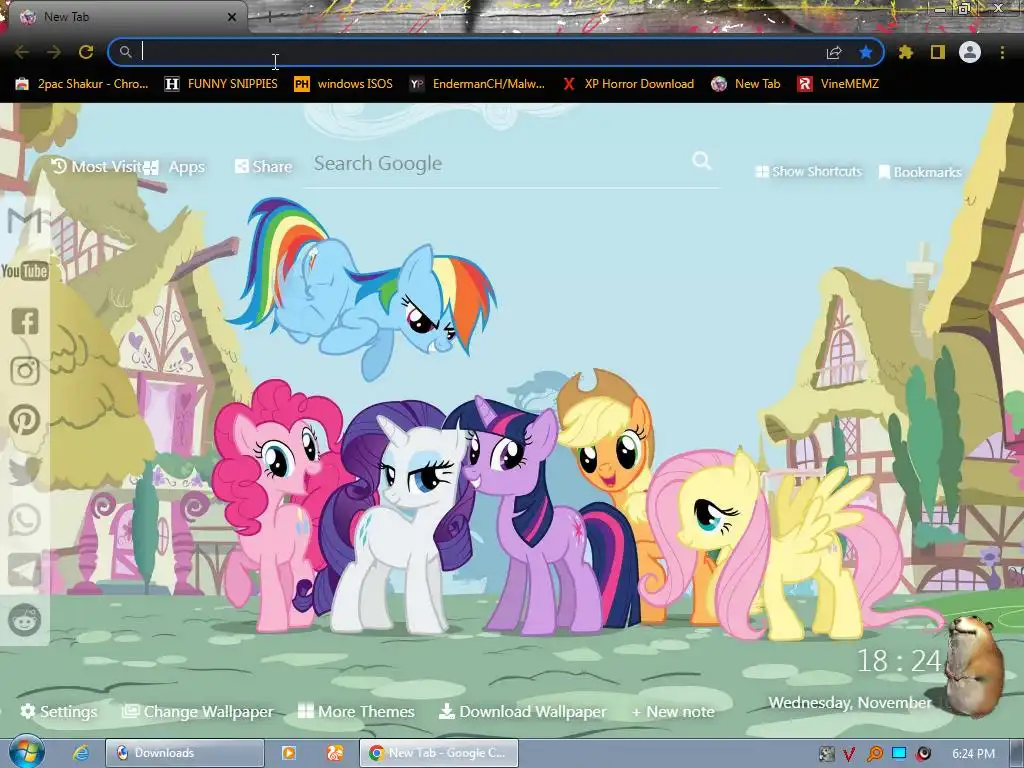
Task: Open Twitter from the left sidebar
Action: click(25, 471)
